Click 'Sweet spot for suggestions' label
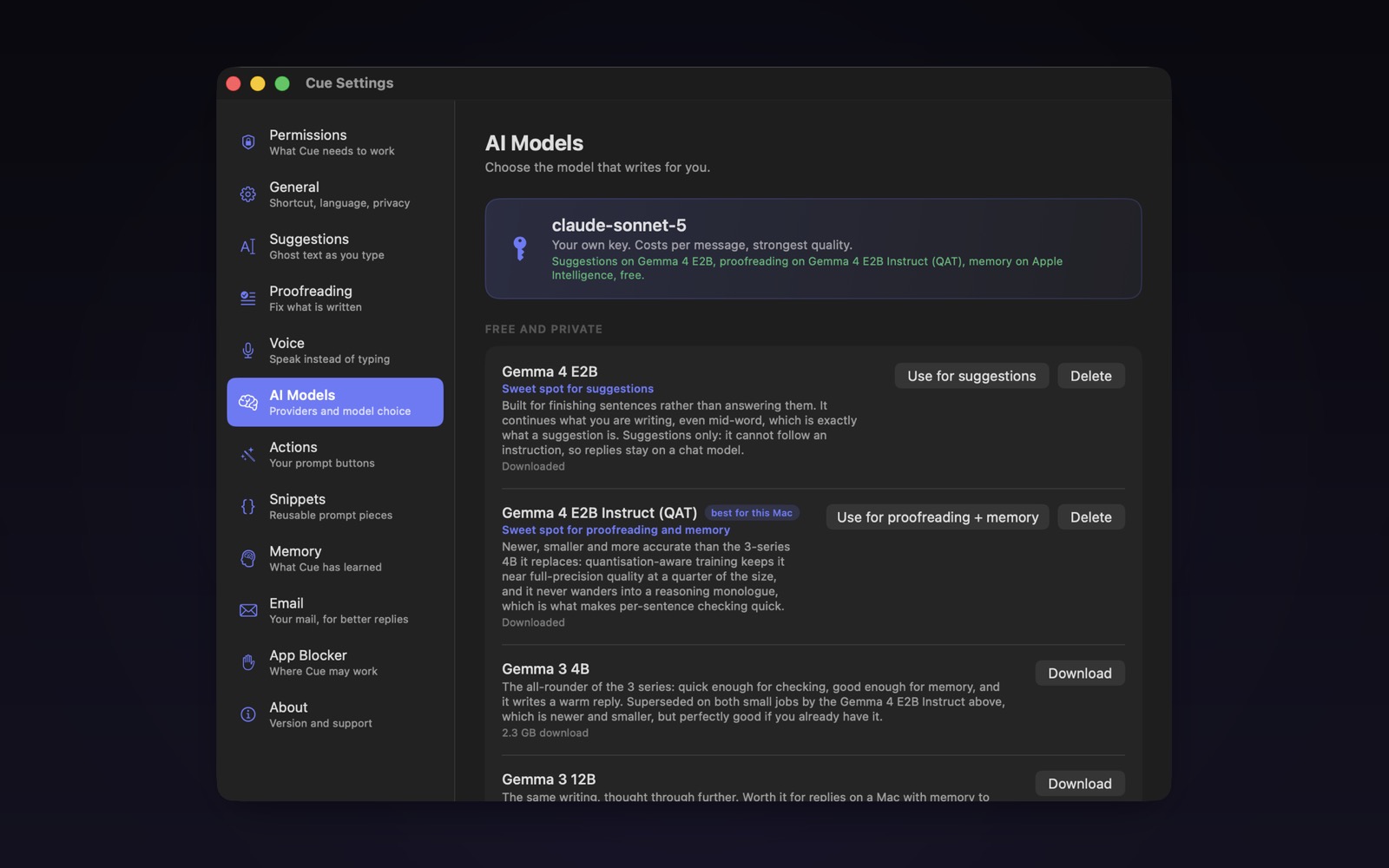Viewport: 1389px width, 868px height. click(x=577, y=389)
